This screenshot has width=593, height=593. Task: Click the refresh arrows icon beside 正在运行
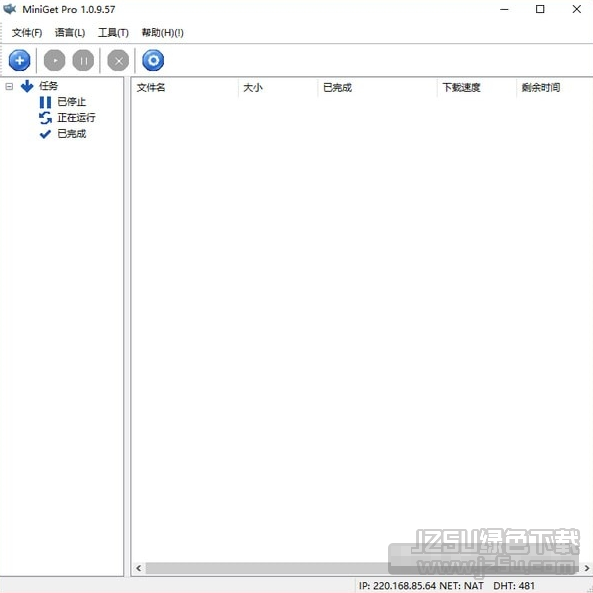tap(45, 118)
